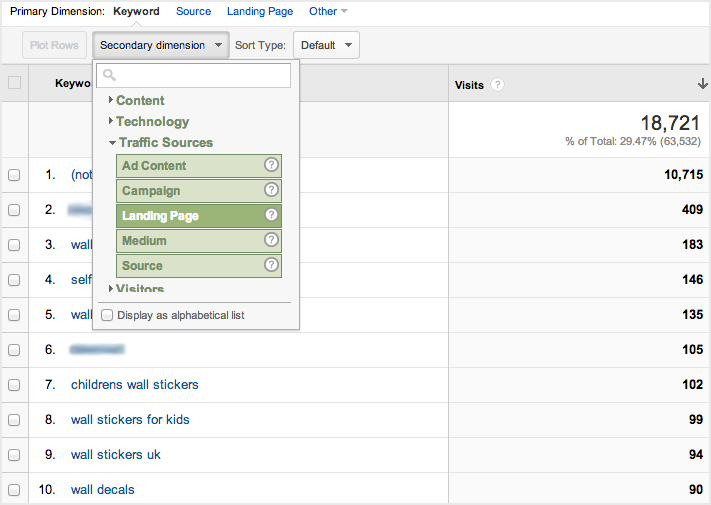Collapse the Traffic Sources group

tap(165, 143)
